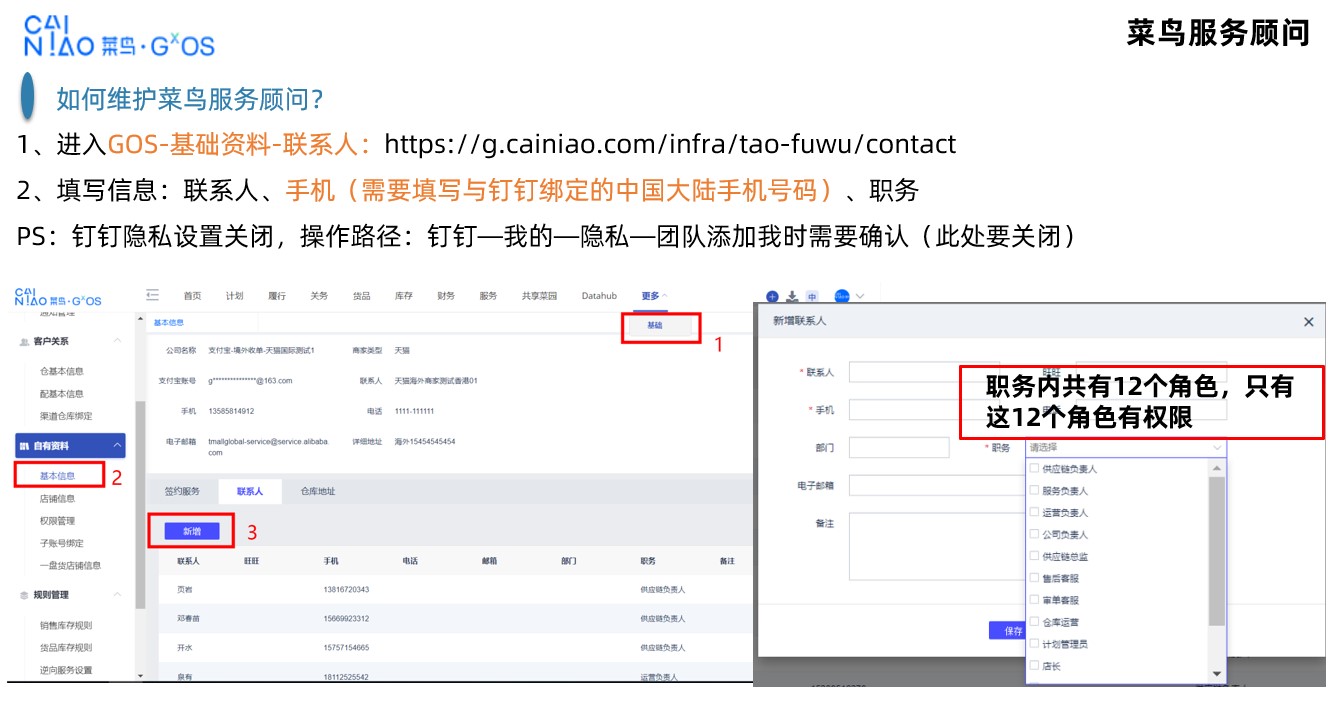The width and height of the screenshot is (1344, 708).
Task: Click the 保存 button in the dialog
Action: click(x=1008, y=631)
